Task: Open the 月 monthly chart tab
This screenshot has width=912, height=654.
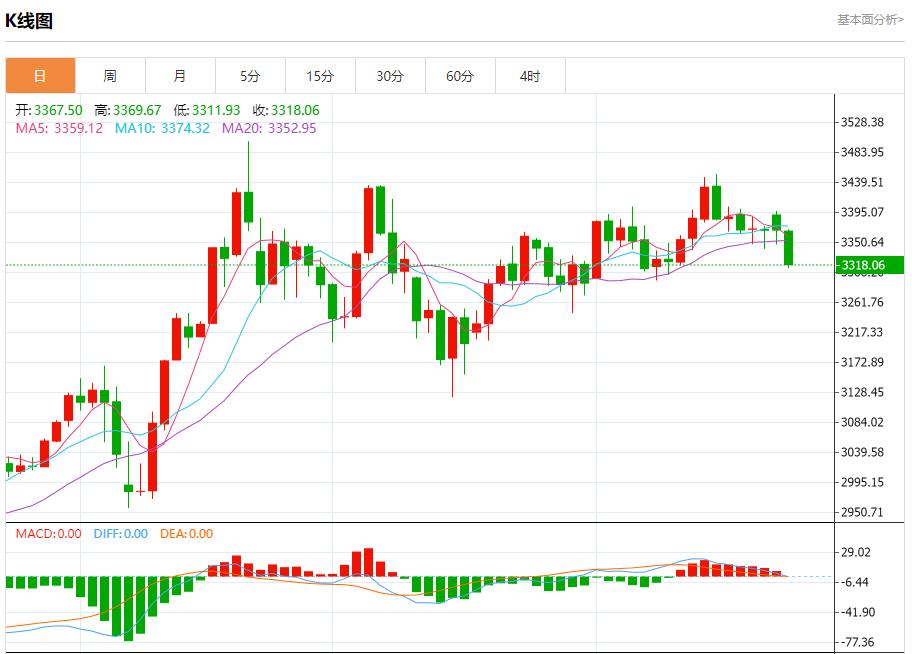Action: point(180,76)
